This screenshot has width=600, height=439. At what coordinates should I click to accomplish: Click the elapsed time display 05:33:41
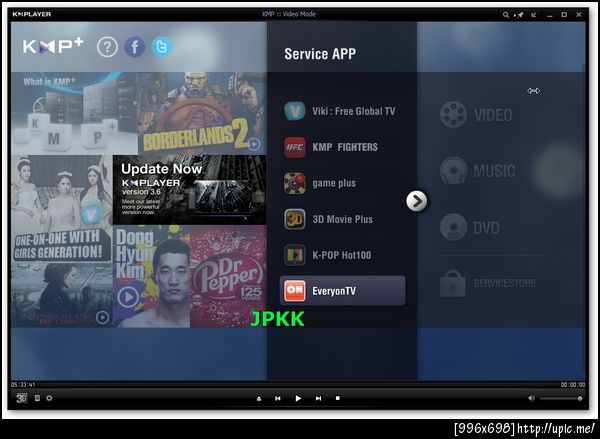coord(23,385)
